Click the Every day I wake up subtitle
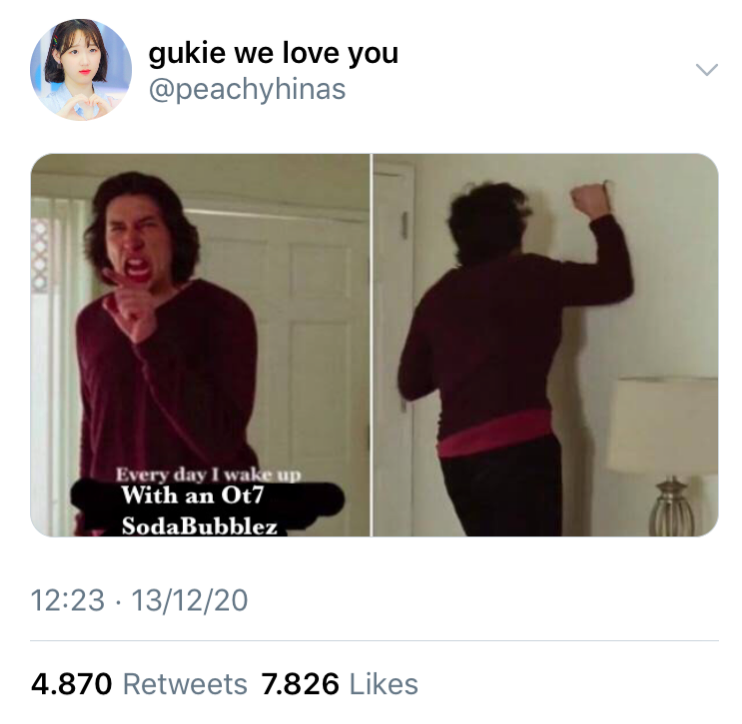742x724 pixels. pos(208,474)
